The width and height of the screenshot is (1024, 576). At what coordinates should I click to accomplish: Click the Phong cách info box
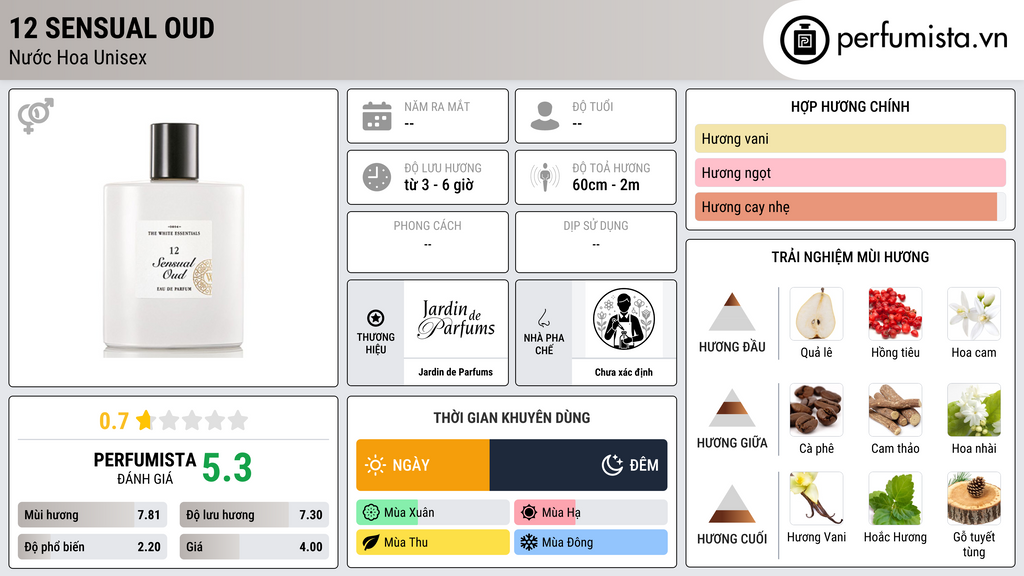tap(428, 242)
